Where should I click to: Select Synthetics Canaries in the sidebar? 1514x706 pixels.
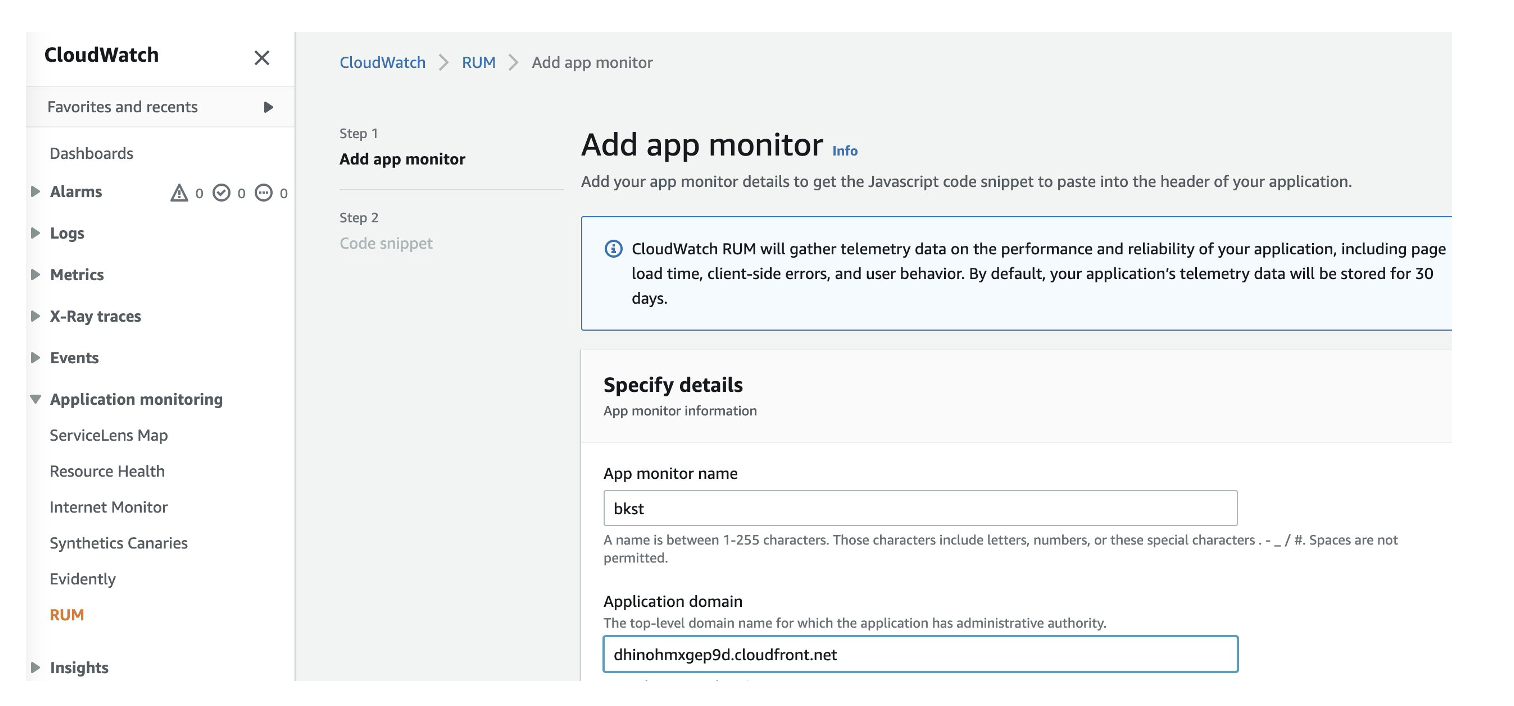118,542
